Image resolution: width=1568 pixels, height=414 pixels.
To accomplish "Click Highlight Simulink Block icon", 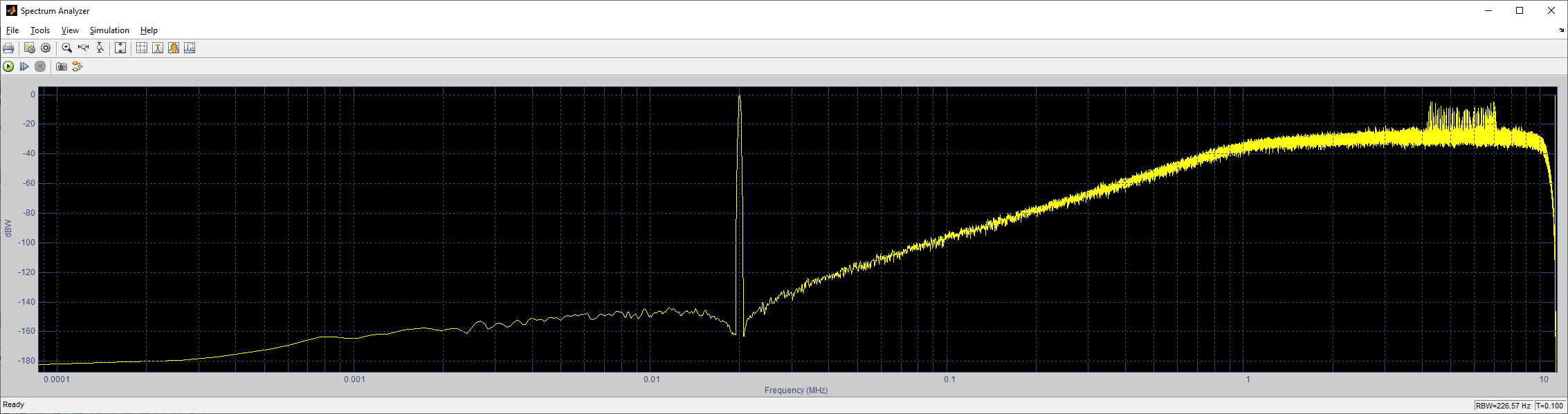I will pyautogui.click(x=78, y=66).
